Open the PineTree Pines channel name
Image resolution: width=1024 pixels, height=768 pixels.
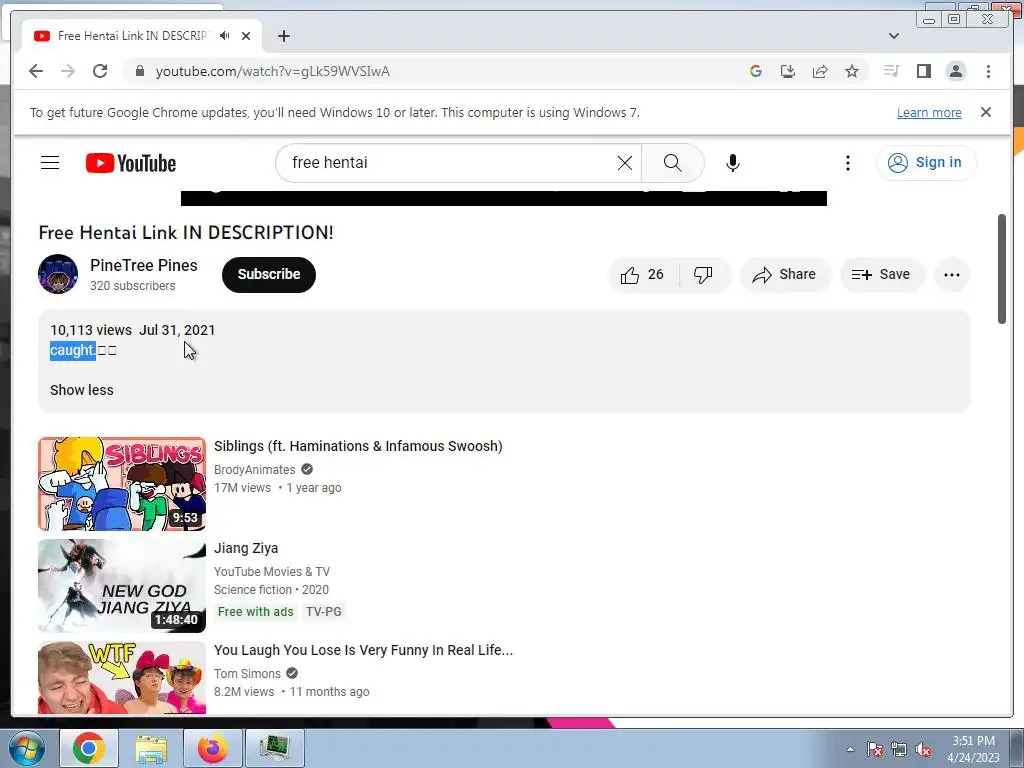click(x=144, y=265)
